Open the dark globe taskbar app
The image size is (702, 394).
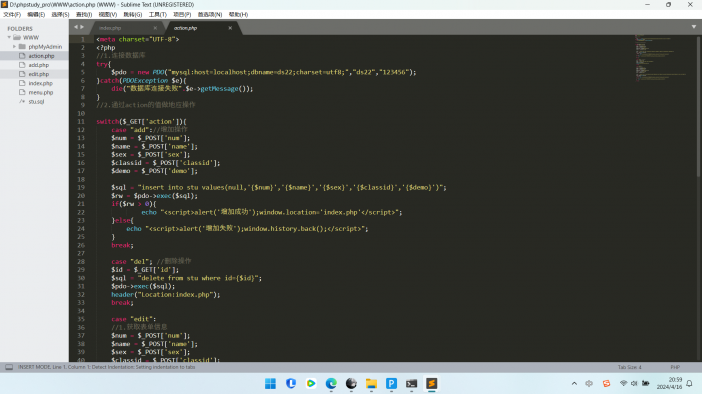351,384
